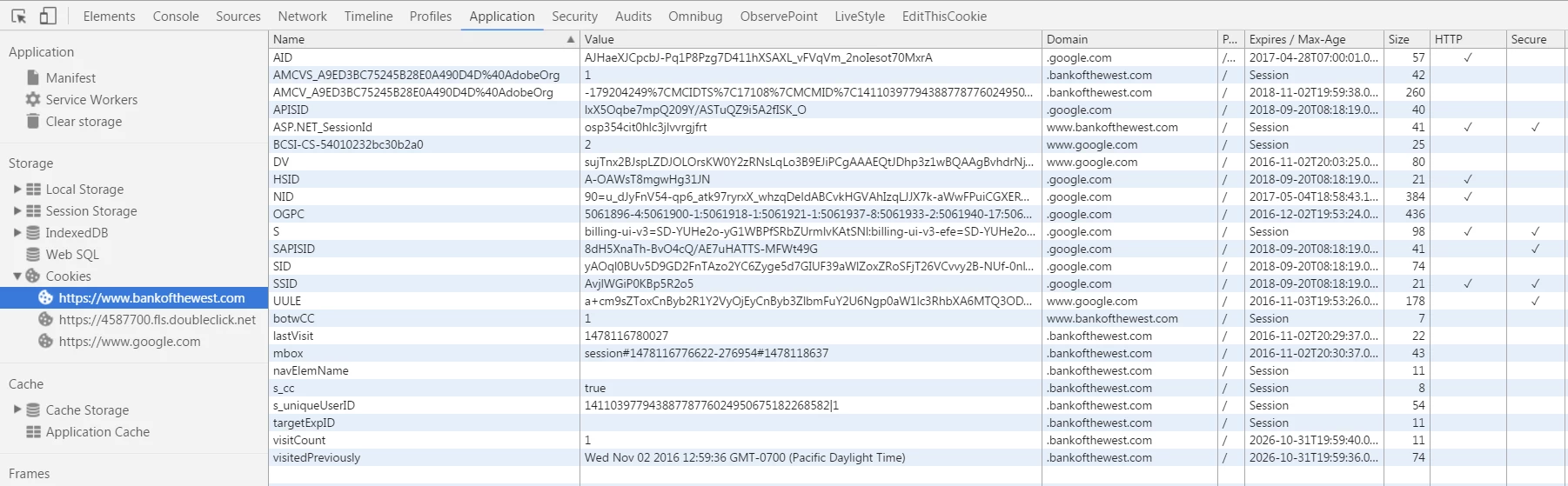Sort cookies by Value column header

click(x=810, y=39)
